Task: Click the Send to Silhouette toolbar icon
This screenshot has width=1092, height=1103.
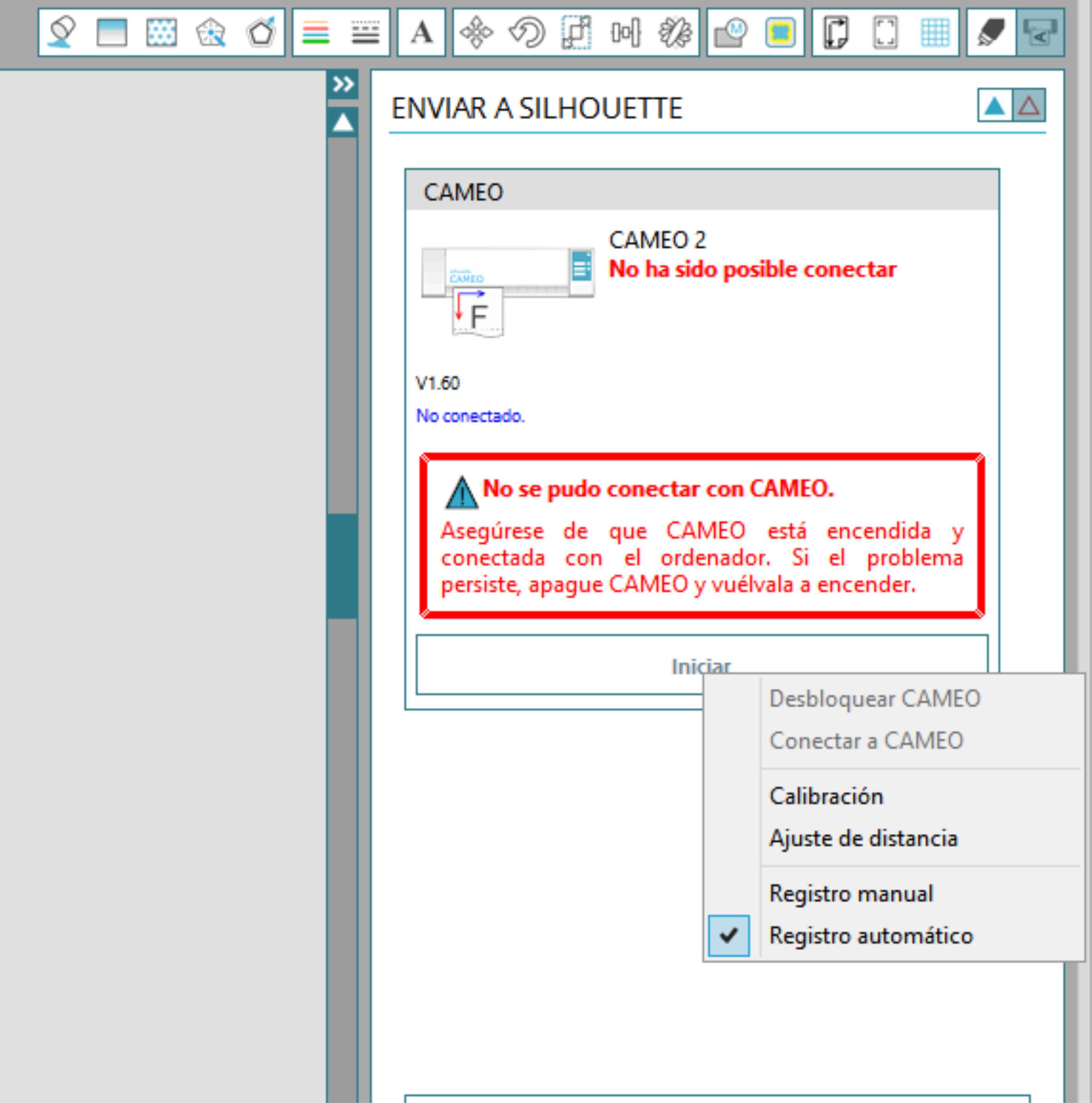Action: coord(1040,32)
